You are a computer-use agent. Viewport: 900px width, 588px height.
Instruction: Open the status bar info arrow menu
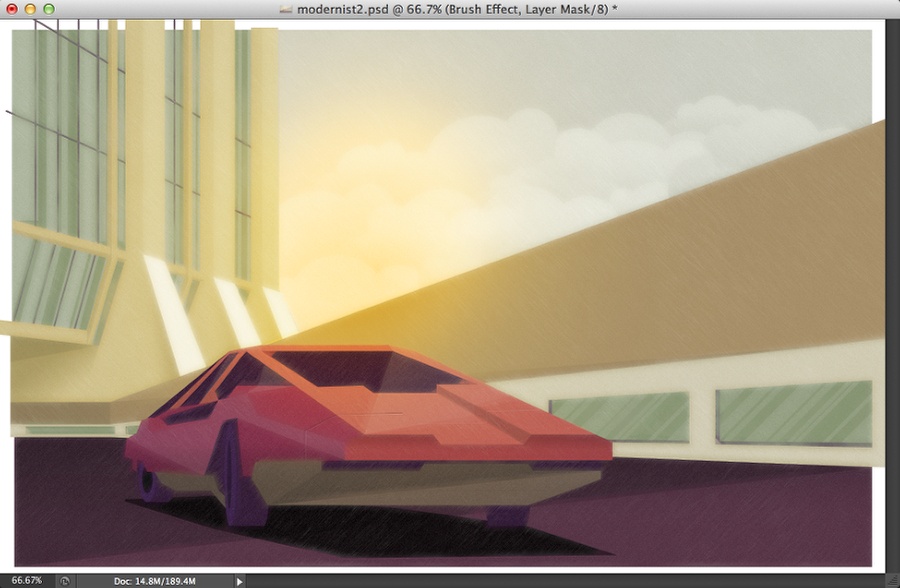point(239,581)
